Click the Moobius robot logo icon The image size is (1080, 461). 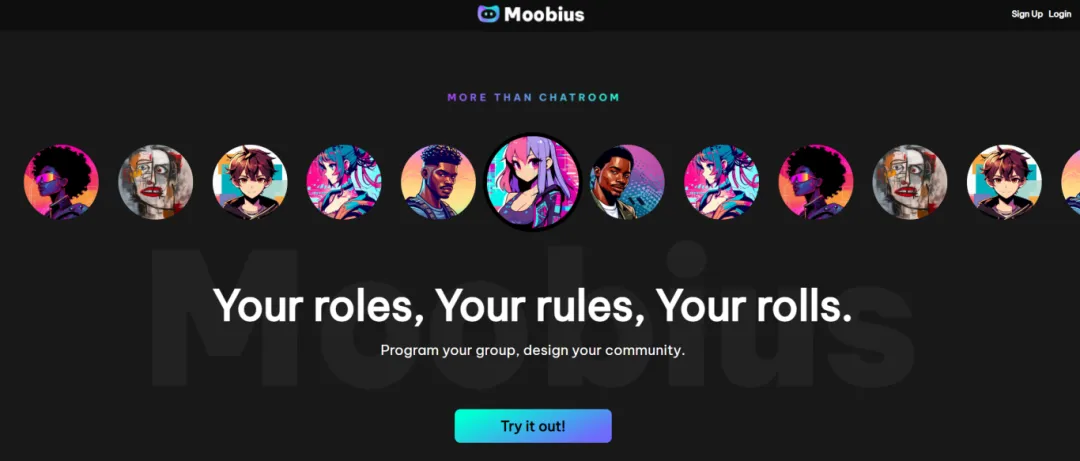pos(488,14)
